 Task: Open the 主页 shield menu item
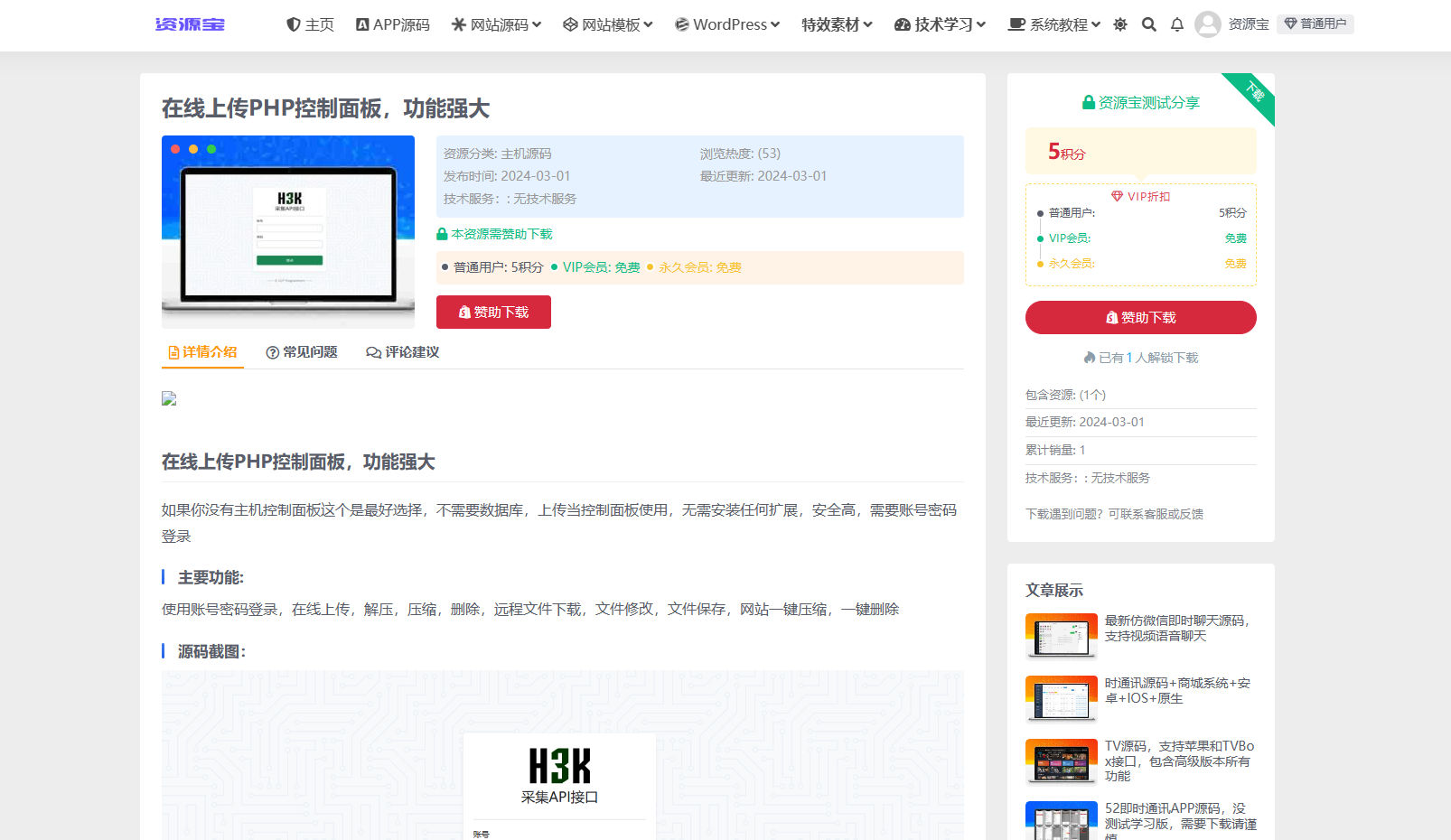310,24
